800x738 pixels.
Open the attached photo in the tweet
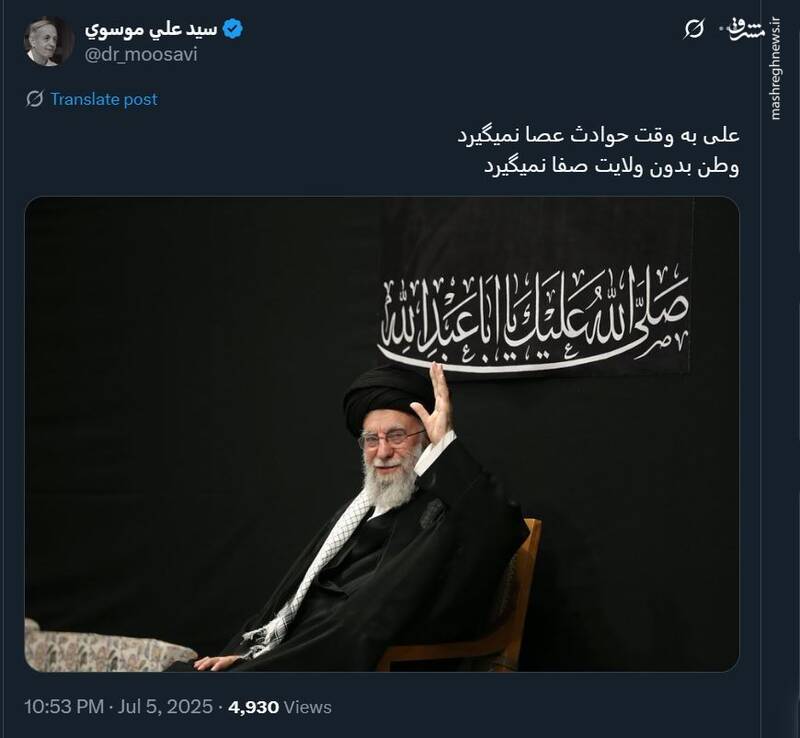click(x=382, y=434)
